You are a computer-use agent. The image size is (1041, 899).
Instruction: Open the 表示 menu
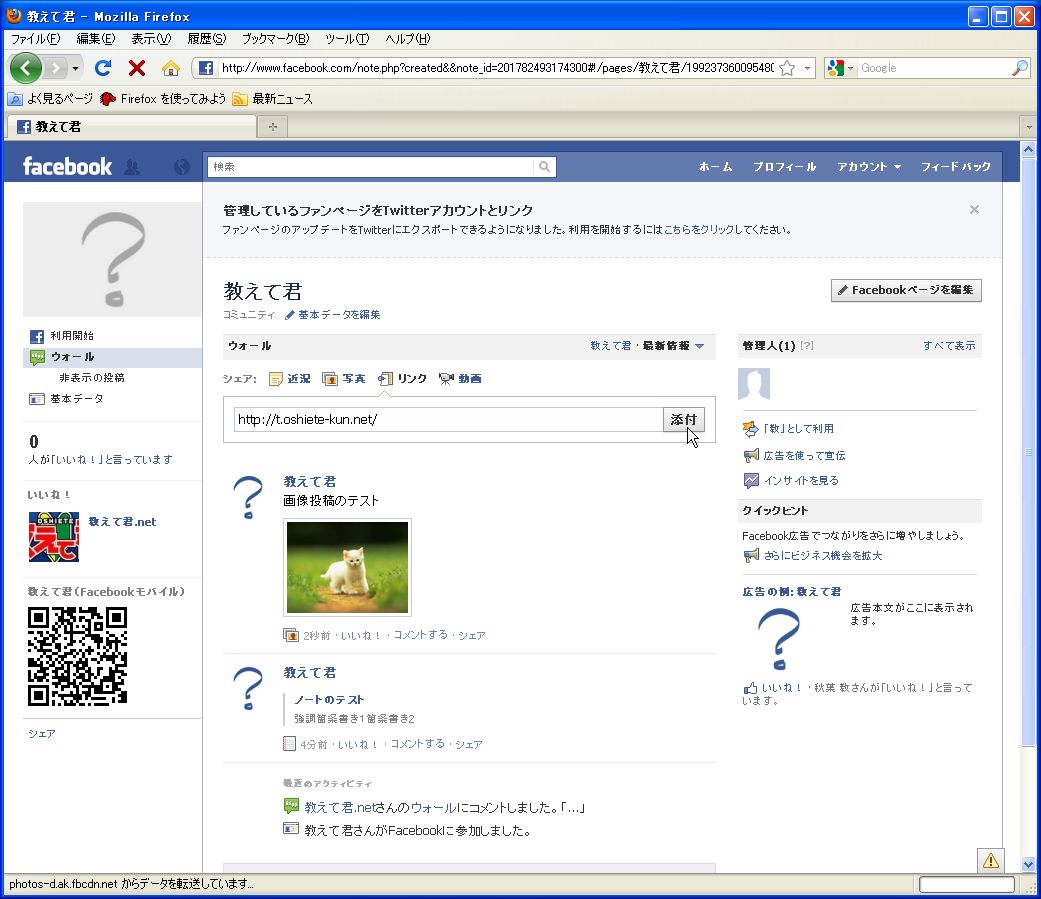(151, 39)
